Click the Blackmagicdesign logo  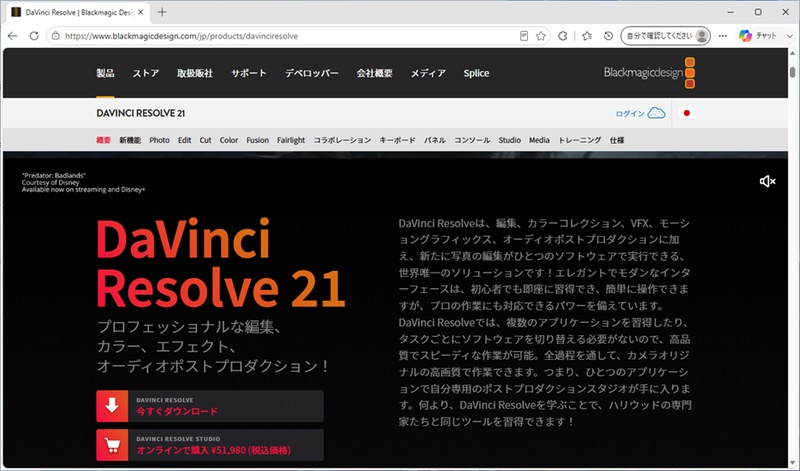click(x=649, y=72)
